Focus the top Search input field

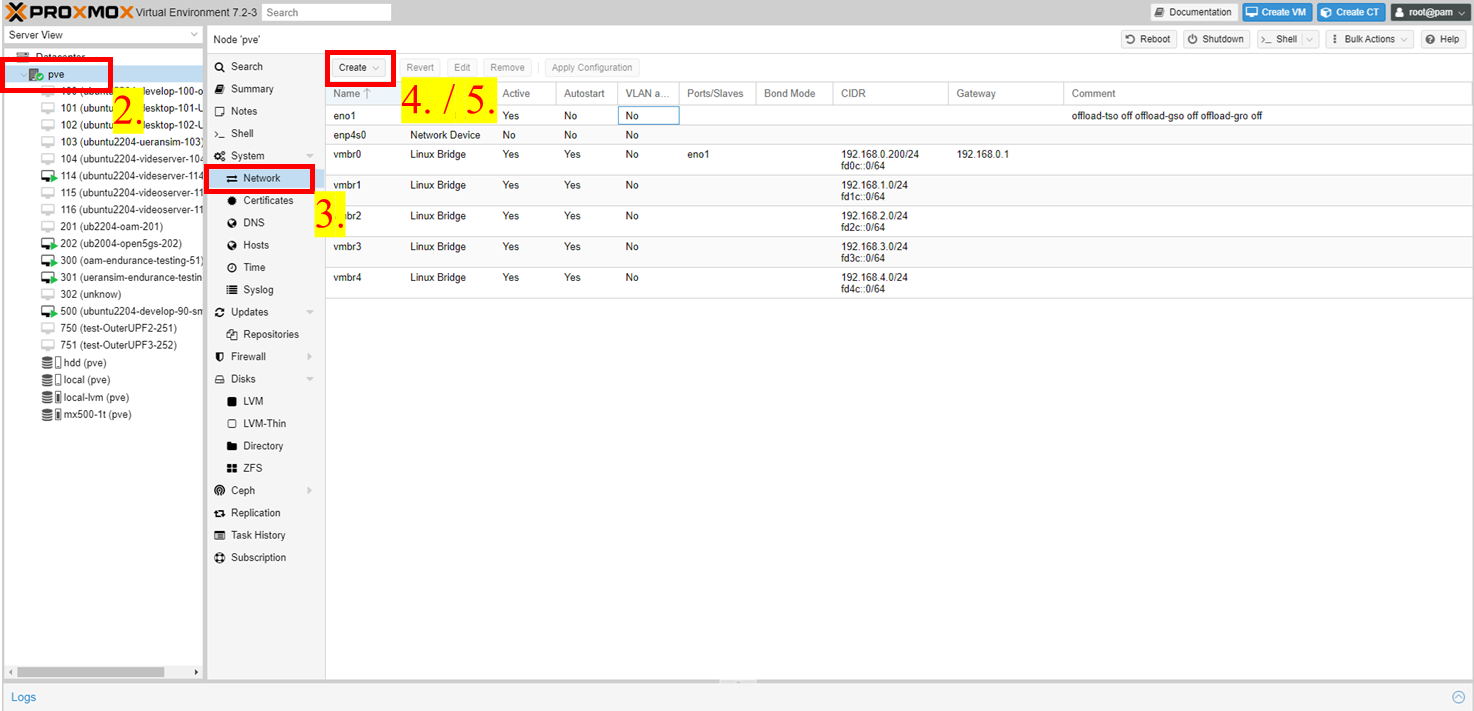coord(326,12)
